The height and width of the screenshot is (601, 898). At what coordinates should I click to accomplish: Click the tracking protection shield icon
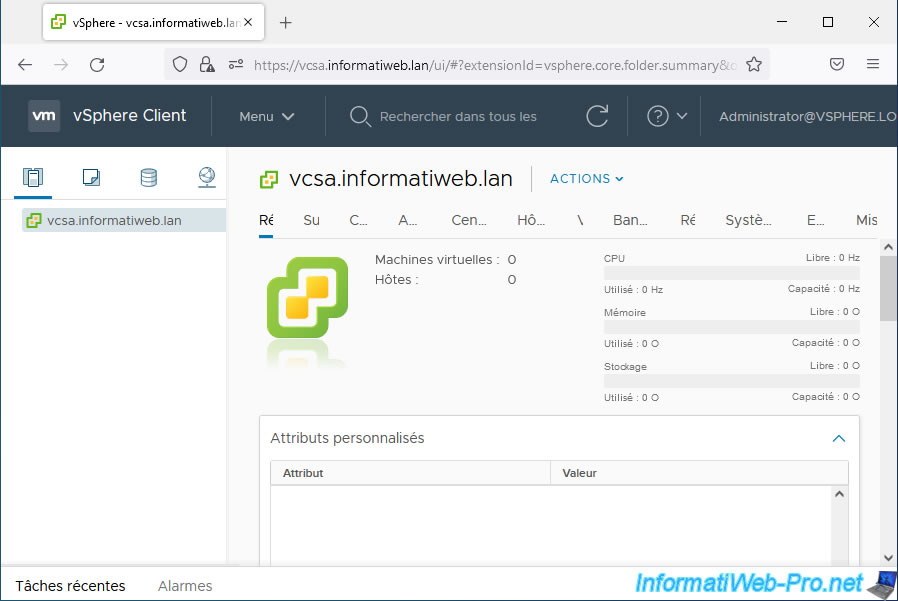(x=180, y=64)
